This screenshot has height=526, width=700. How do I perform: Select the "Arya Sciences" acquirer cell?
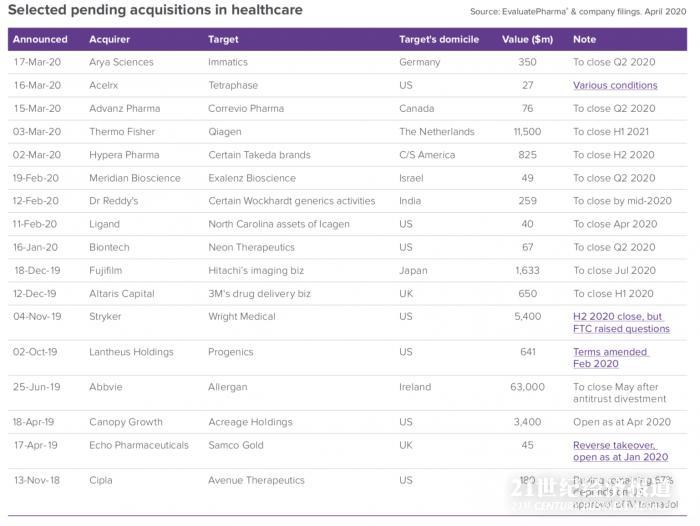pyautogui.click(x=121, y=62)
